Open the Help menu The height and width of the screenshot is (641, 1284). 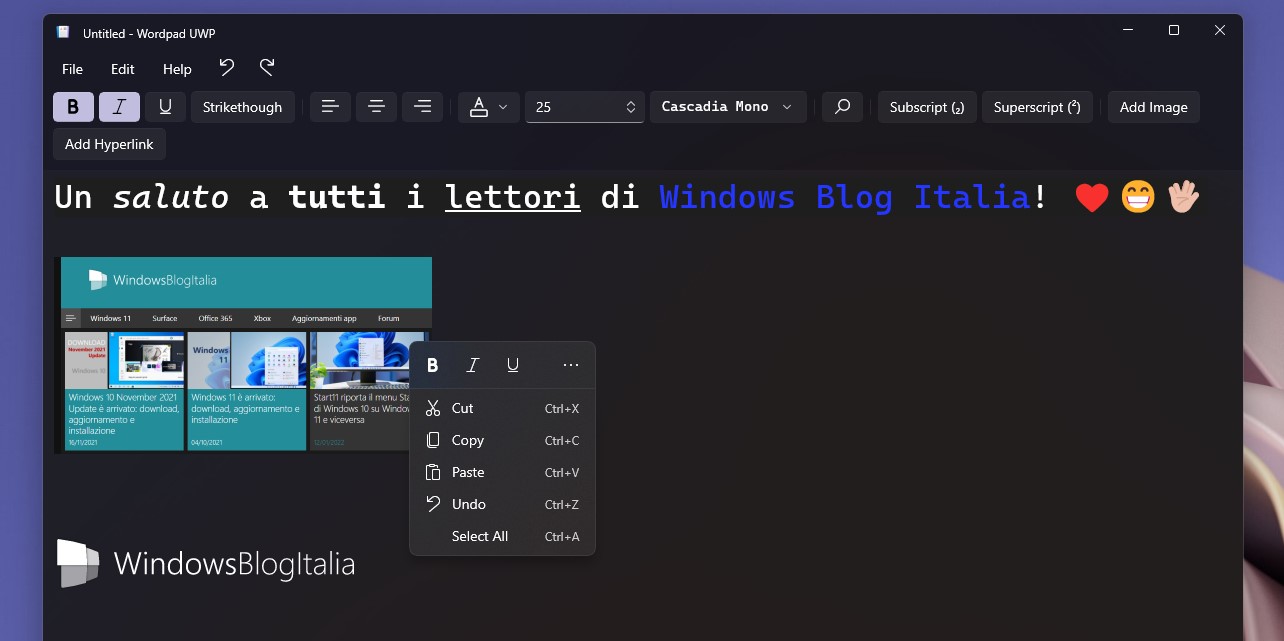point(177,69)
